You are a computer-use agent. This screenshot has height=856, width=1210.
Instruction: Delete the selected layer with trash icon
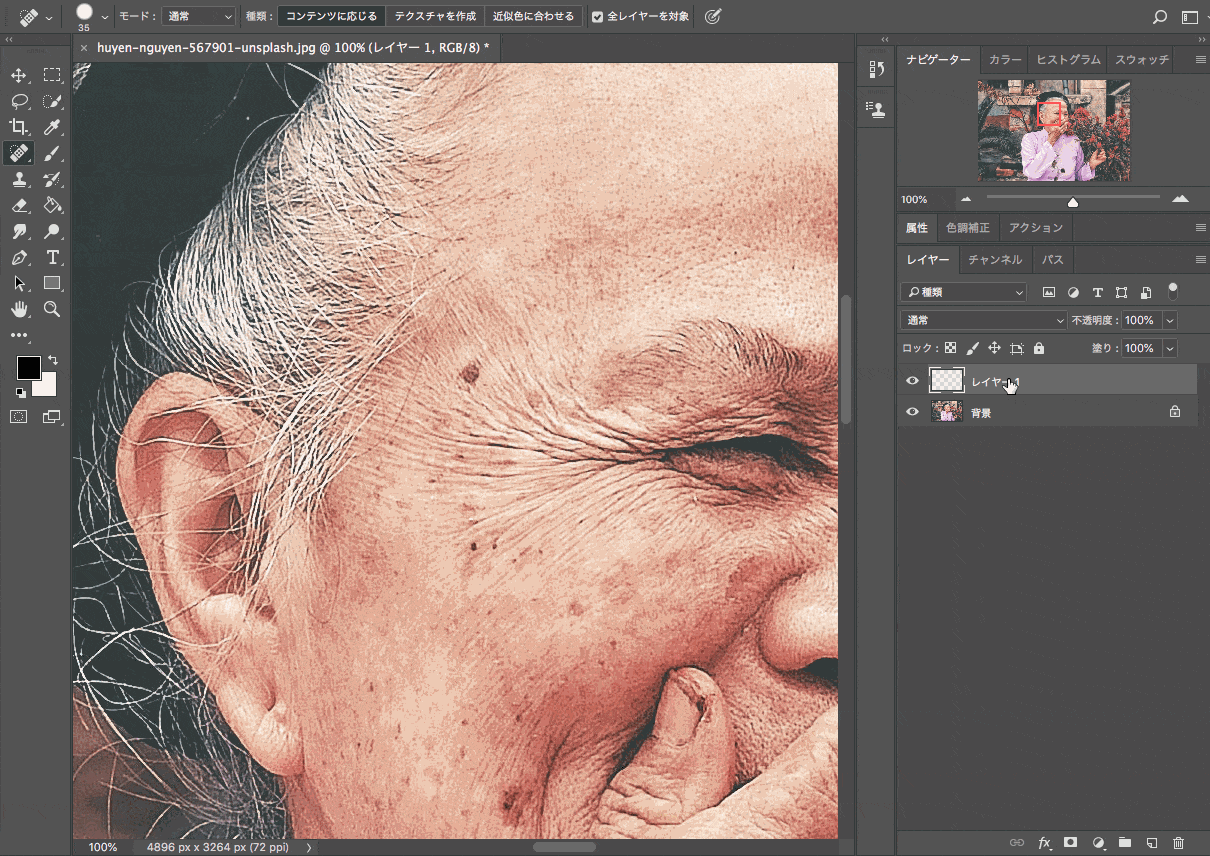coord(1178,843)
